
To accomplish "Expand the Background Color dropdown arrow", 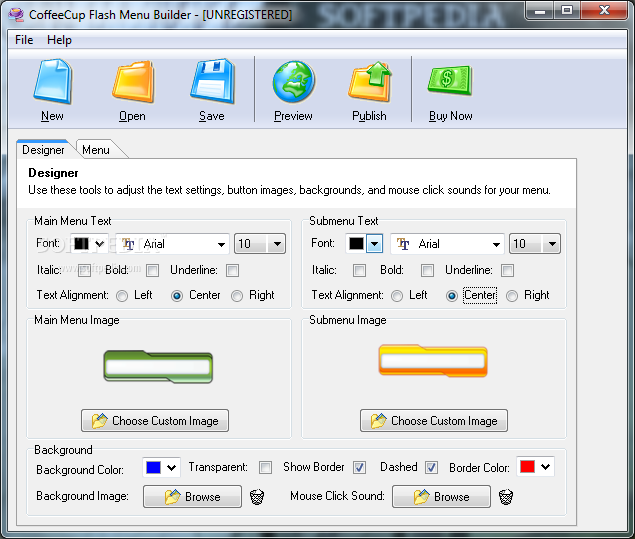I will [x=171, y=468].
